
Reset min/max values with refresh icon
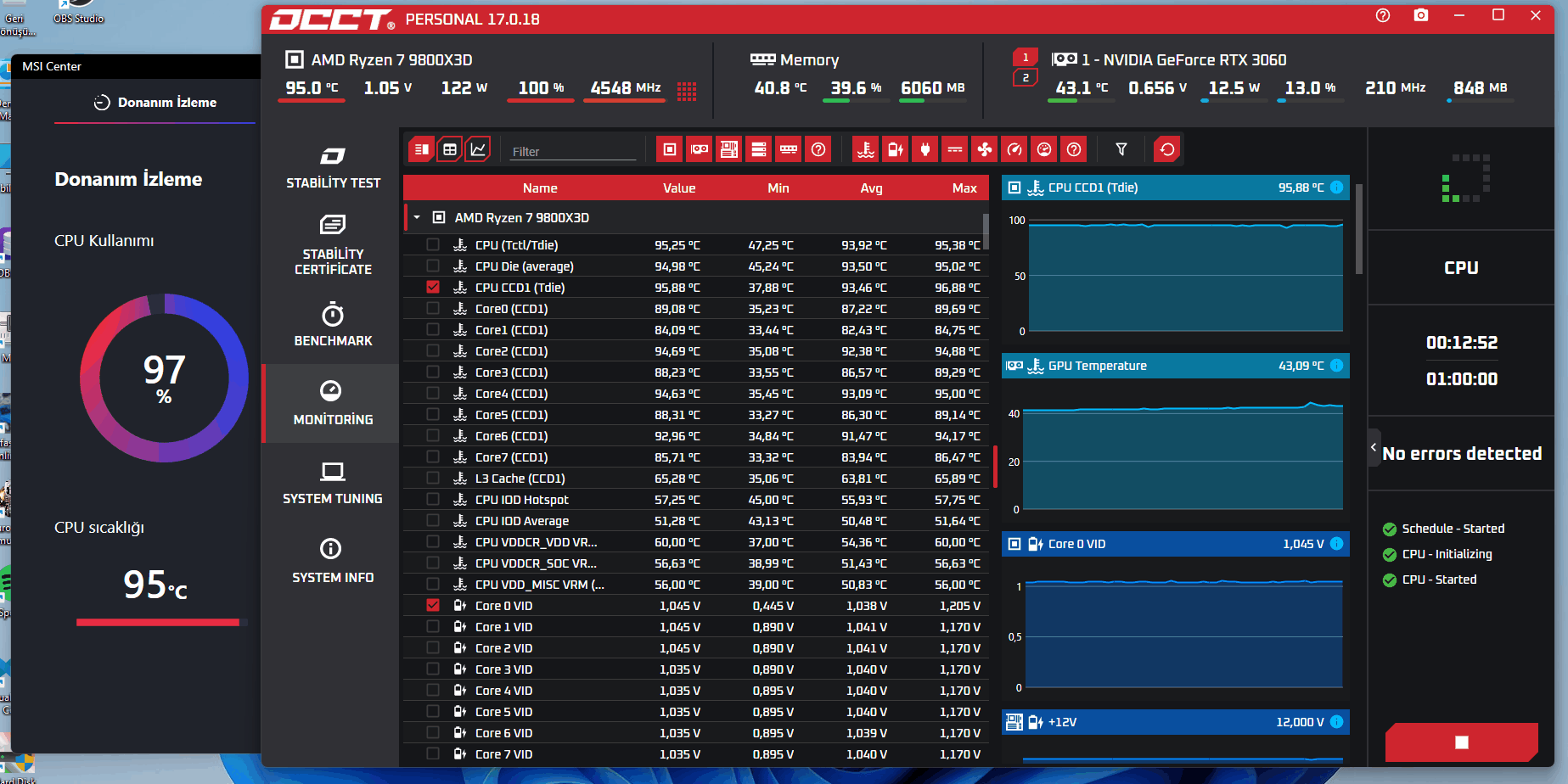(x=1167, y=150)
